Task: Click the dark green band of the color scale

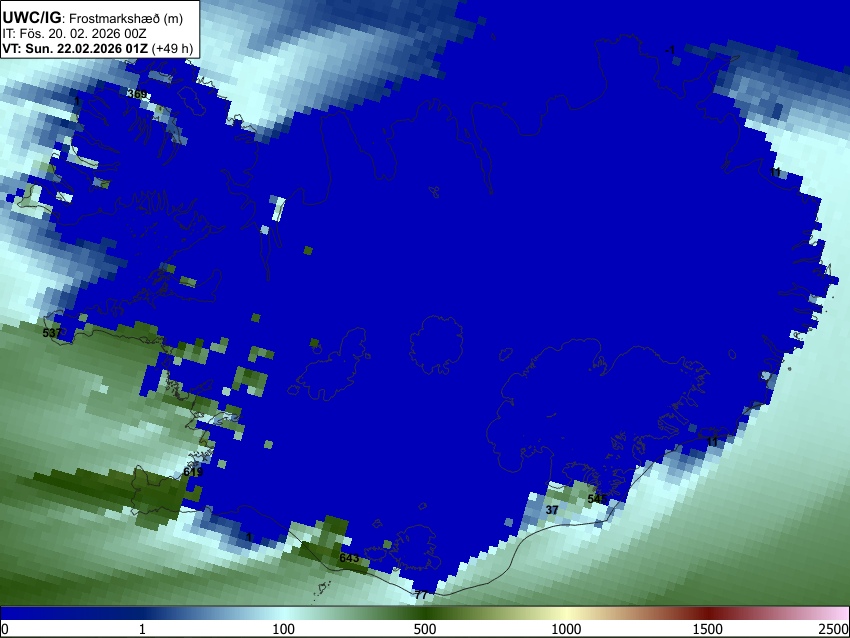Action: coord(424,614)
